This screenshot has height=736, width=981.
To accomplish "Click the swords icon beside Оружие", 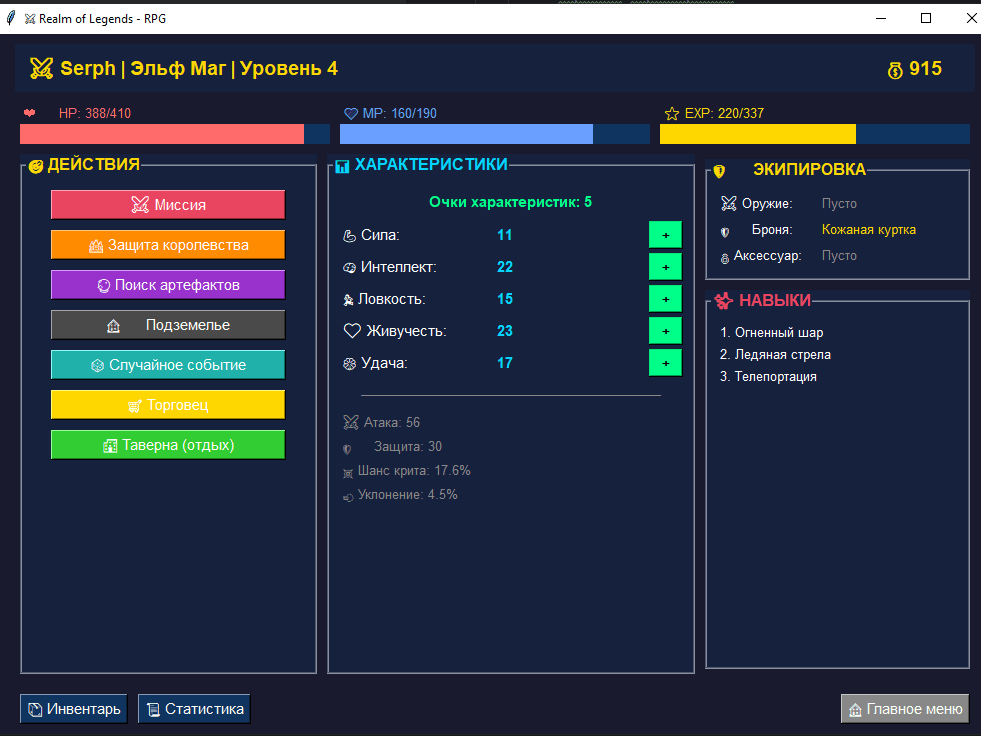I will click(x=728, y=204).
